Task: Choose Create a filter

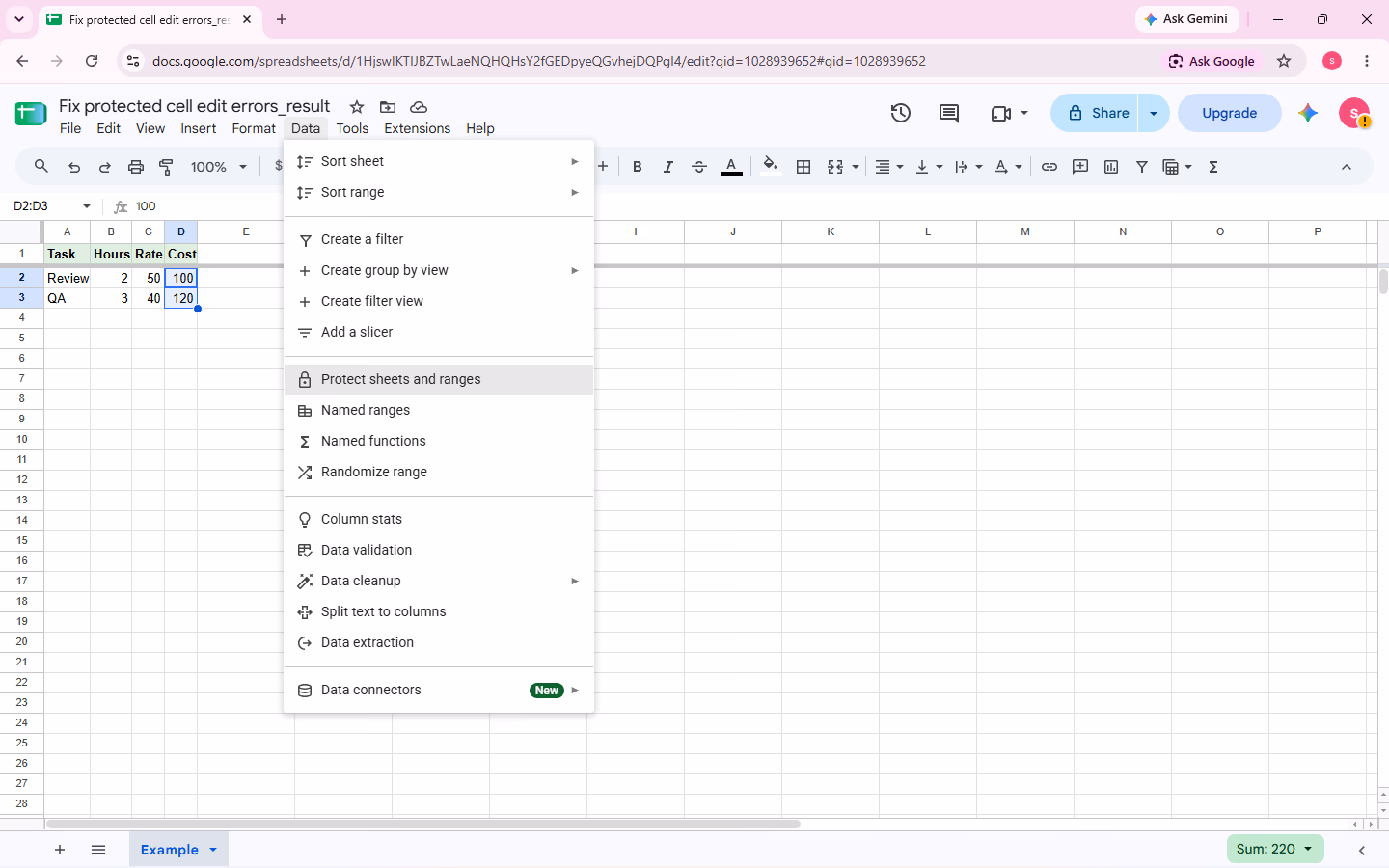Action: (x=439, y=239)
